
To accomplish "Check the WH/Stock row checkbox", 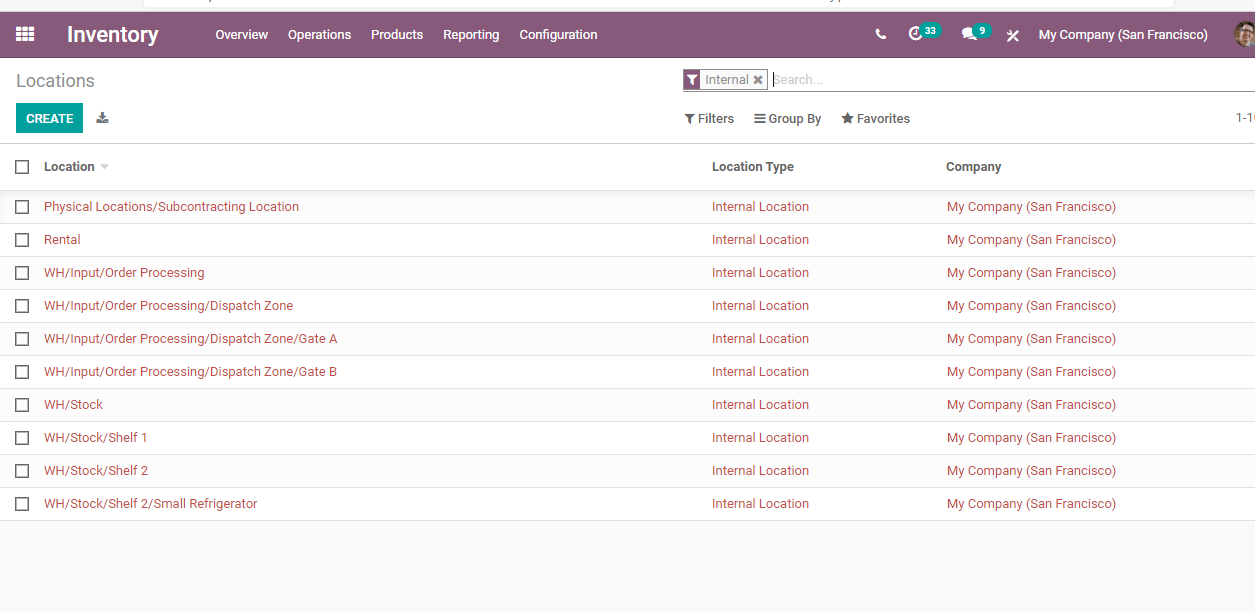I will [22, 405].
